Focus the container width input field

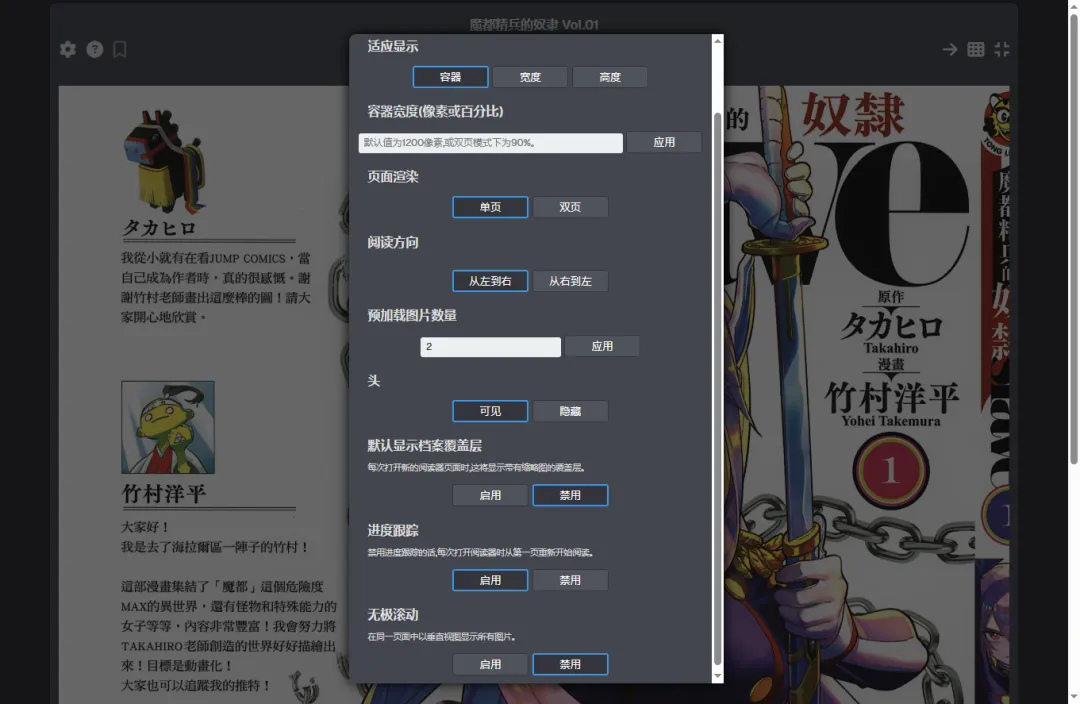point(490,143)
